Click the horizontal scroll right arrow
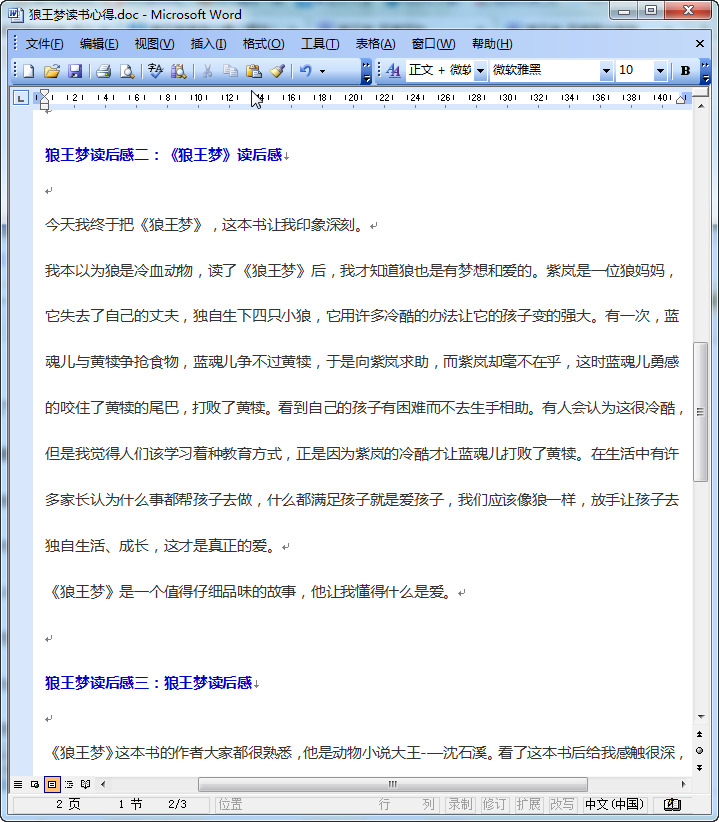The image size is (719, 822). click(x=683, y=784)
